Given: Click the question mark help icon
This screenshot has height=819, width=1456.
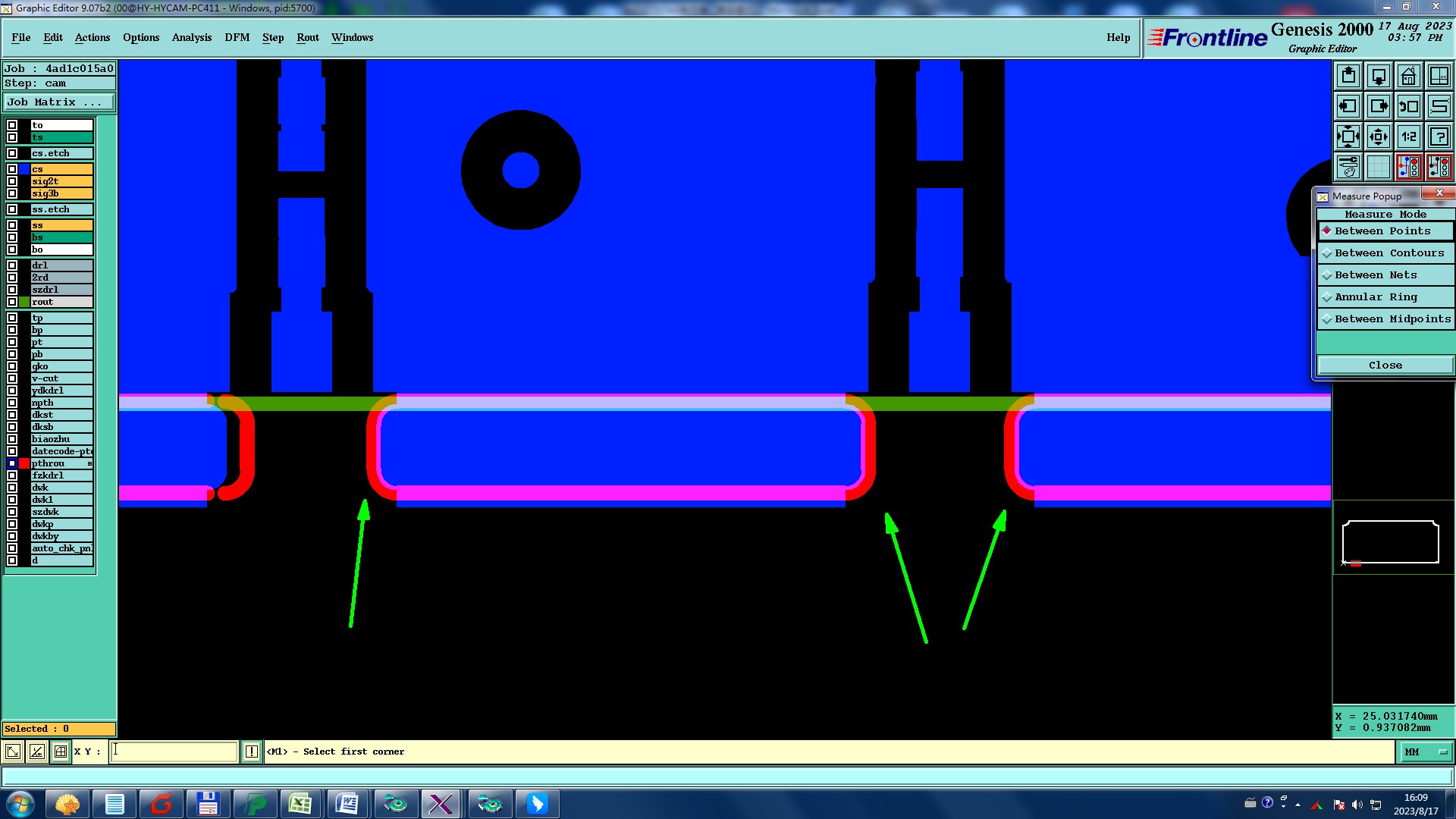Looking at the screenshot, I should pyautogui.click(x=1439, y=136).
